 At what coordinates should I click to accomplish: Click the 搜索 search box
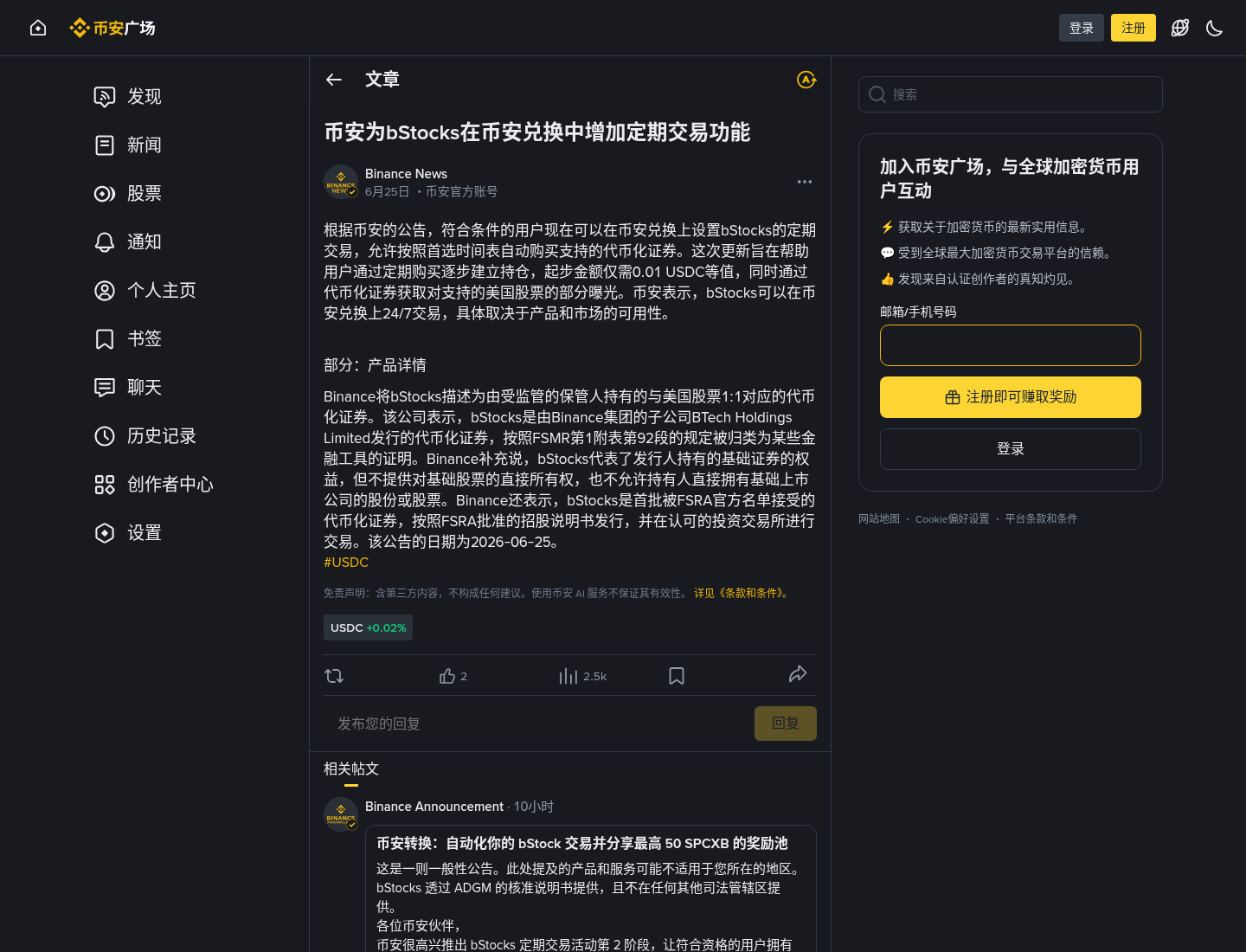[x=1011, y=94]
